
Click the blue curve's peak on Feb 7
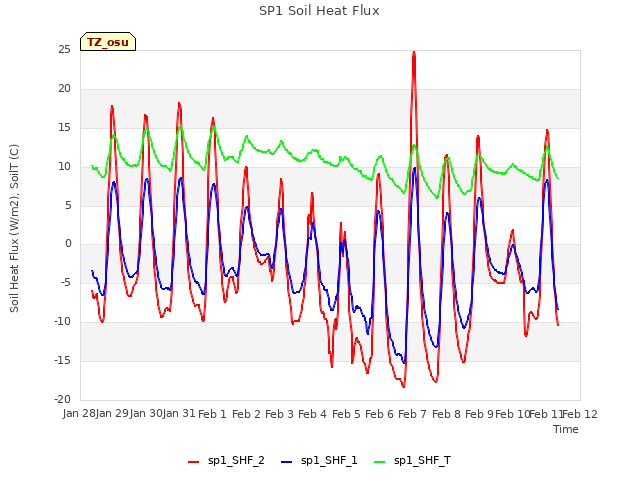tap(414, 169)
